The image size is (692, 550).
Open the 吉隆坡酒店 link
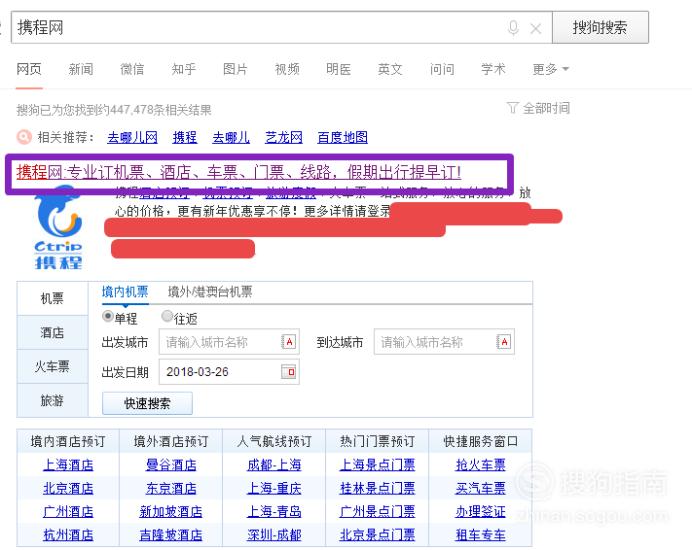click(x=171, y=535)
